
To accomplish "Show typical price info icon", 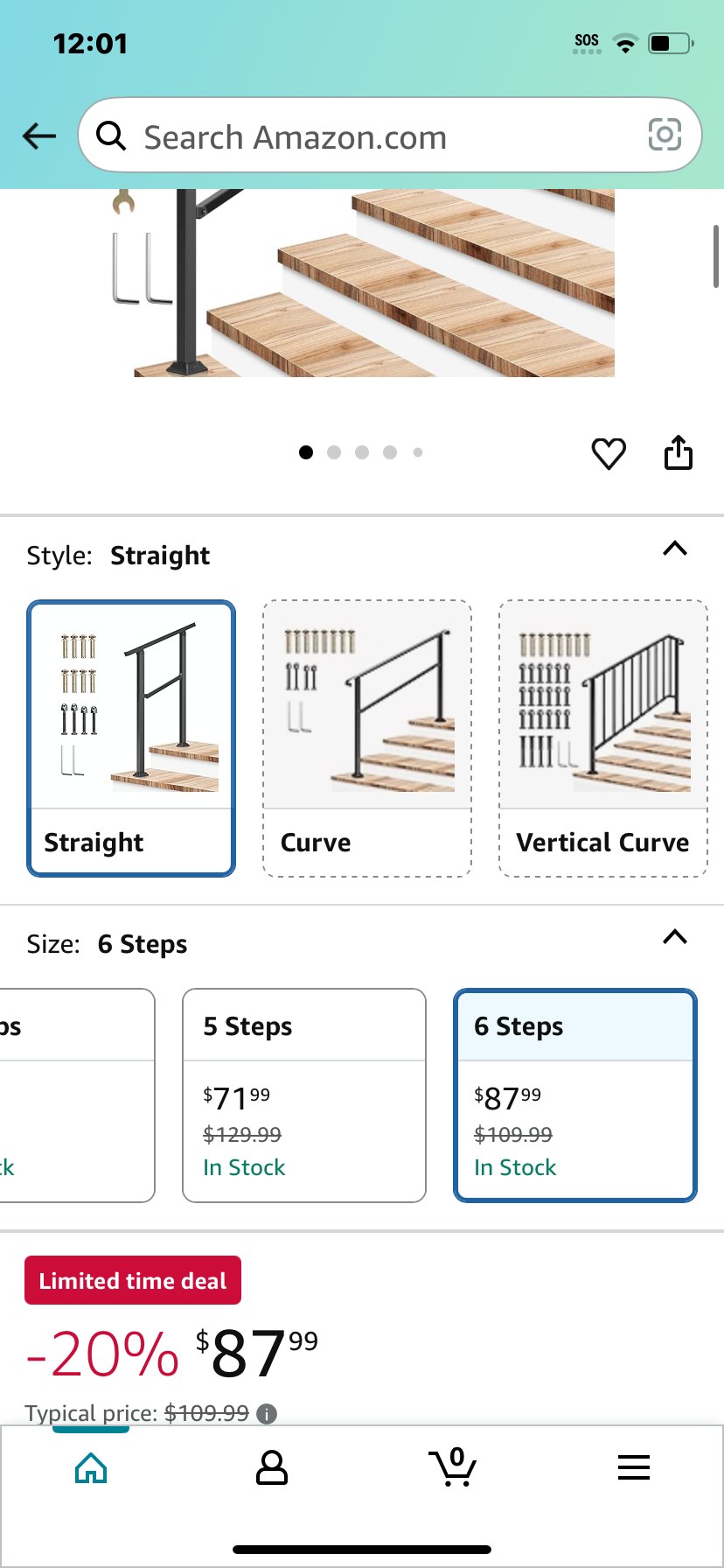I will tap(268, 1413).
